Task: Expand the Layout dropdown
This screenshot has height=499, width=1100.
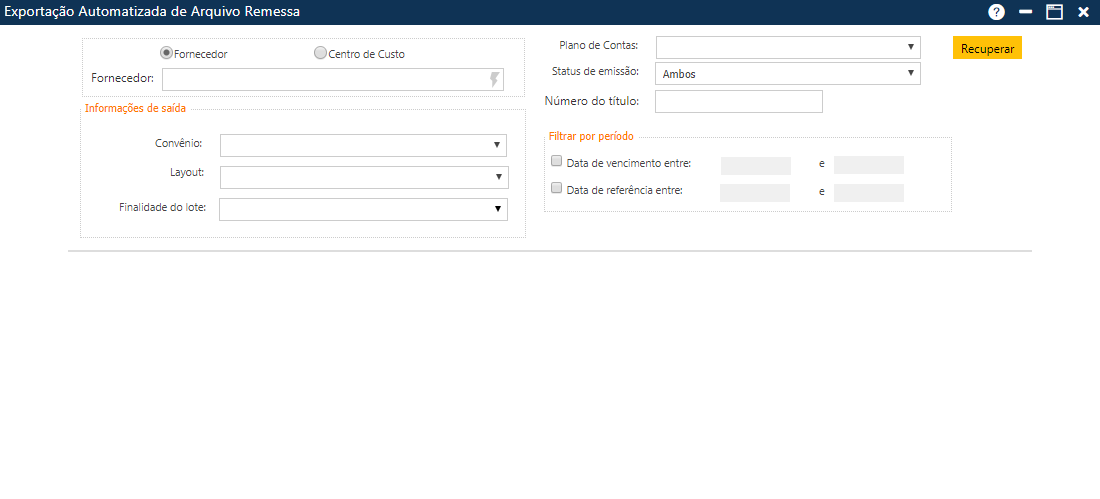Action: [364, 178]
